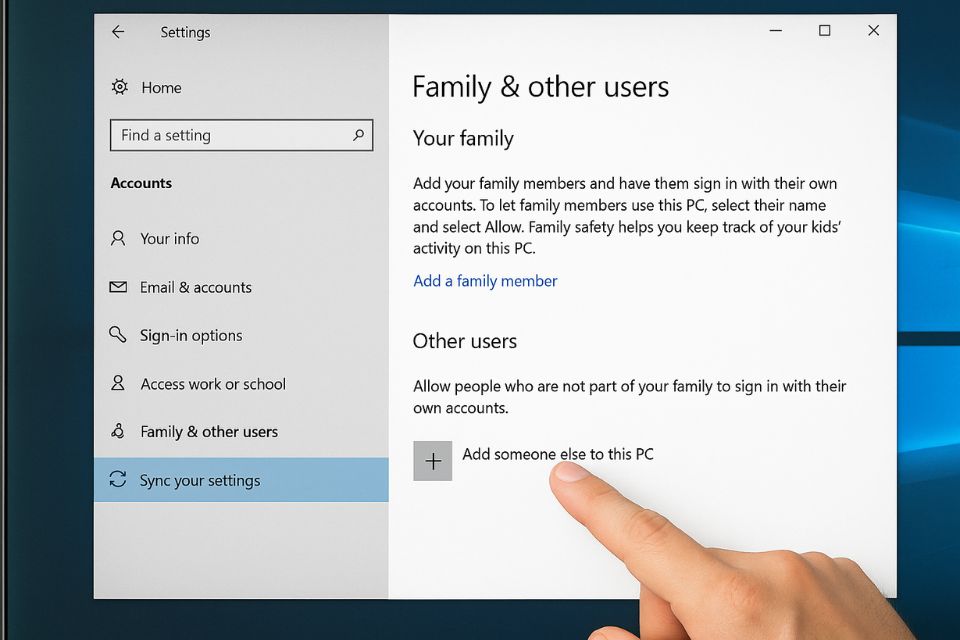Image resolution: width=960 pixels, height=640 pixels.
Task: Navigate to Sign-in options
Action: coord(191,336)
